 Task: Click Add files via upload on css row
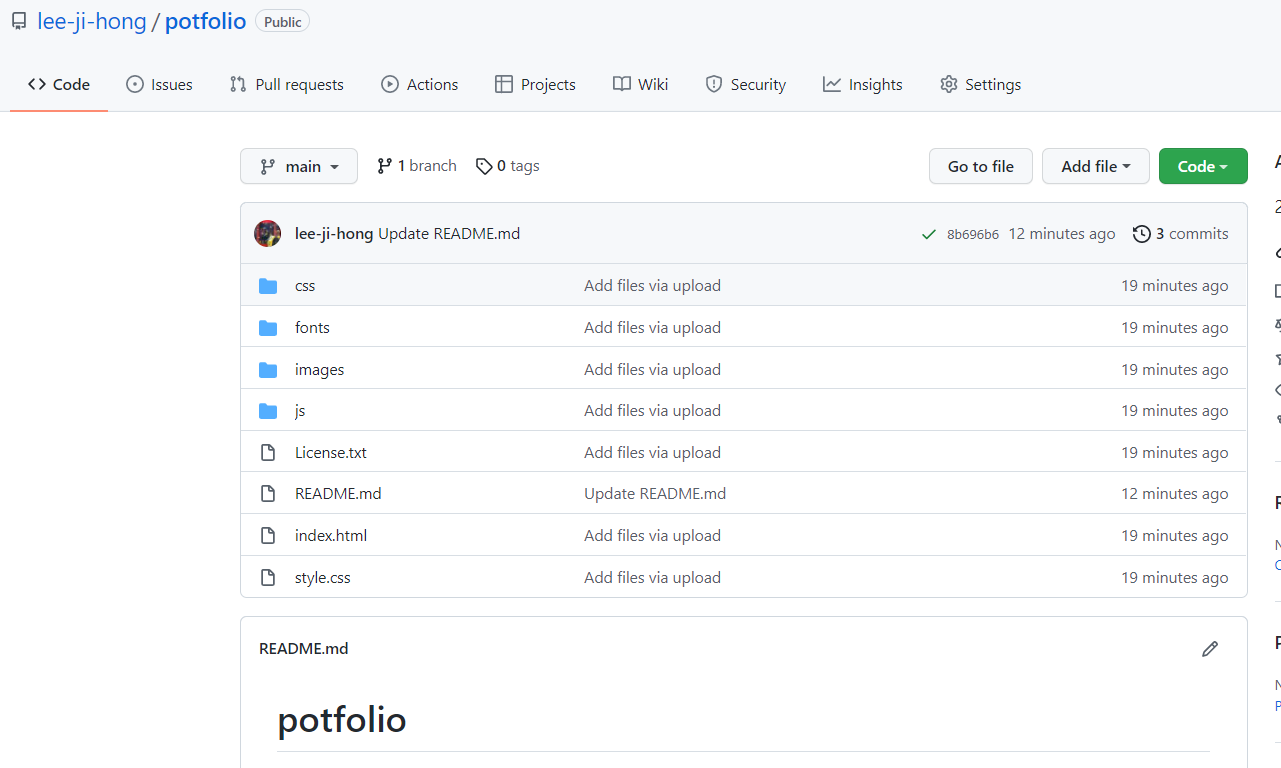[x=652, y=286]
